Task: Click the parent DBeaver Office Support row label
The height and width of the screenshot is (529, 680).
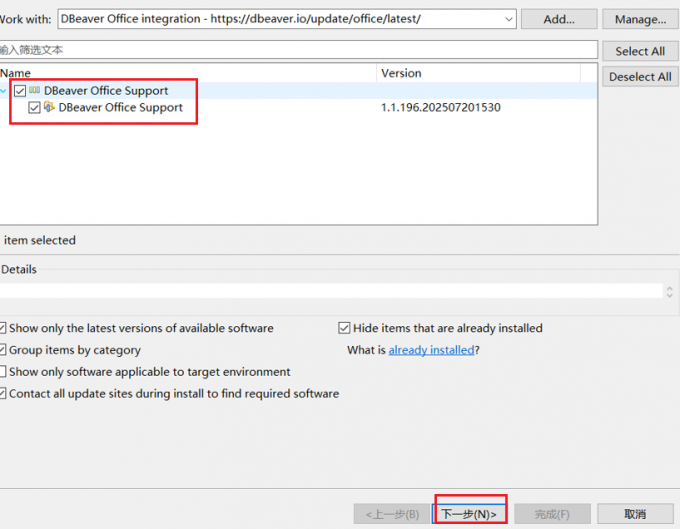Action: (x=106, y=91)
